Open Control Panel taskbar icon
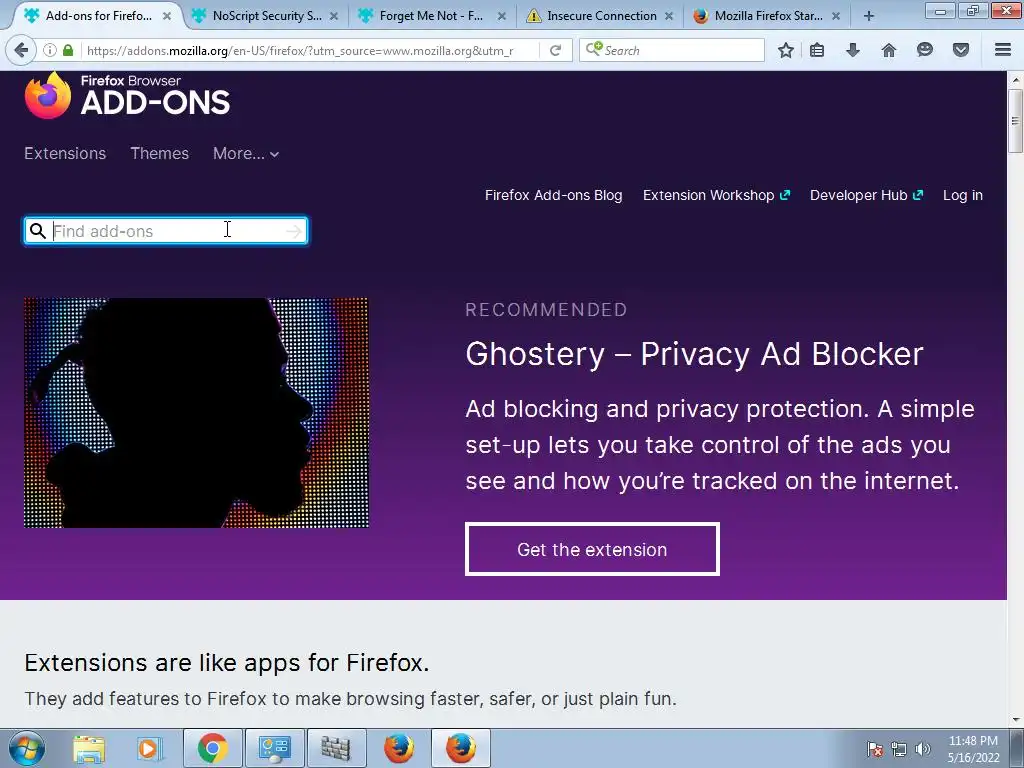Image resolution: width=1024 pixels, height=768 pixels. tap(274, 748)
